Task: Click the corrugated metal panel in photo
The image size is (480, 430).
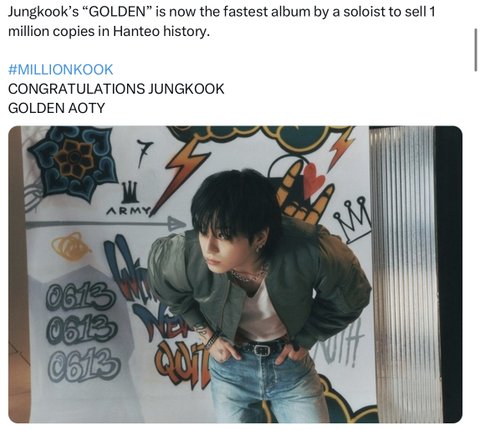Action: tap(403, 273)
